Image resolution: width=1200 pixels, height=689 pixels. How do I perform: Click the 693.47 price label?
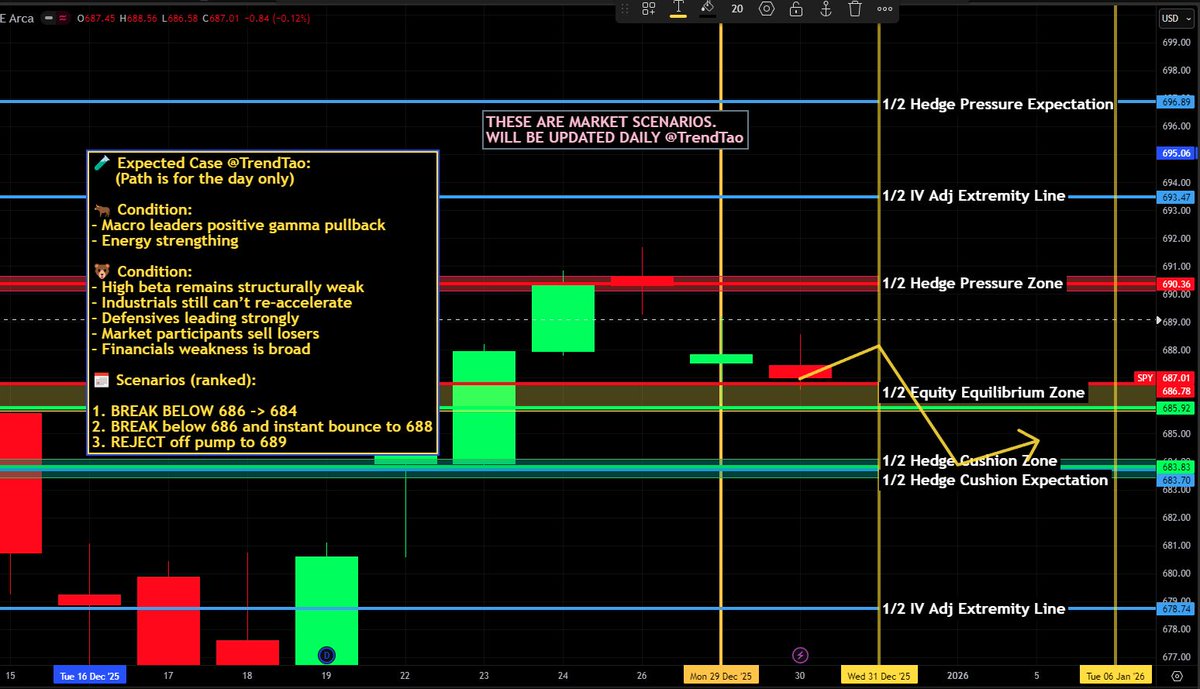click(1177, 197)
